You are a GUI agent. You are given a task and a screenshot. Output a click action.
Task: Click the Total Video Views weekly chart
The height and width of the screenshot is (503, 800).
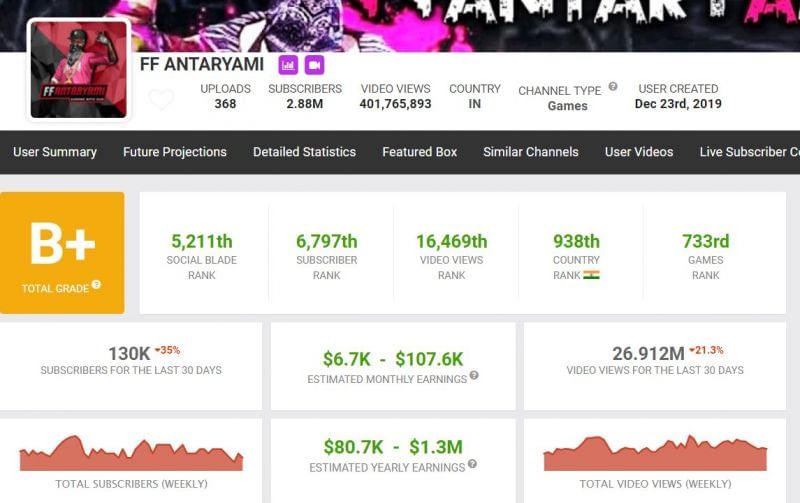[x=655, y=453]
